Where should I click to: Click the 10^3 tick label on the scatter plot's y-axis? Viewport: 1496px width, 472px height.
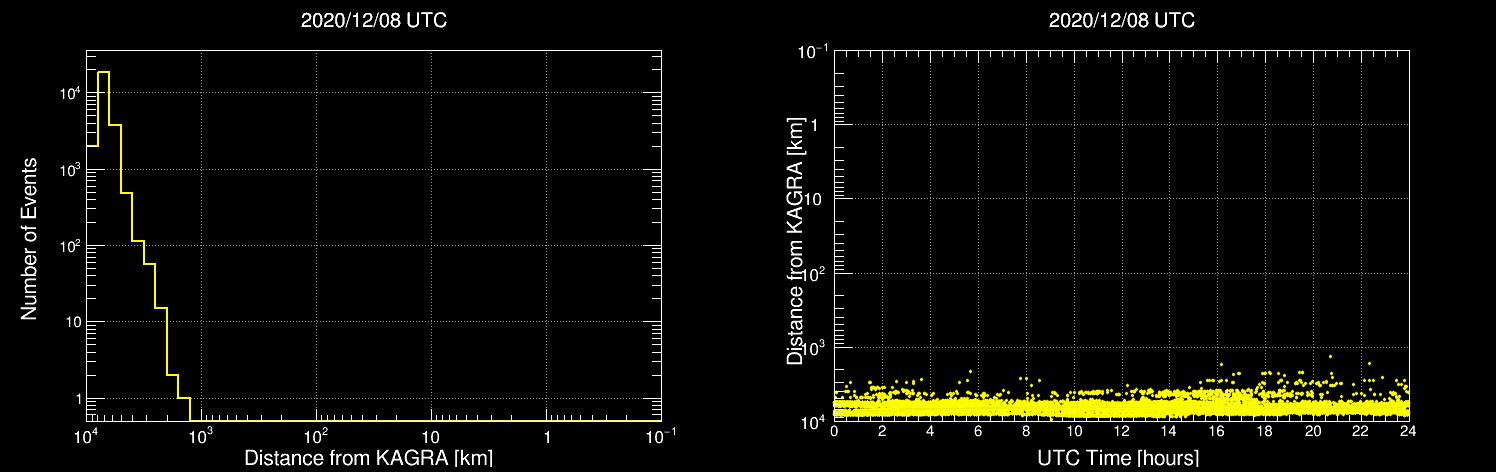814,346
